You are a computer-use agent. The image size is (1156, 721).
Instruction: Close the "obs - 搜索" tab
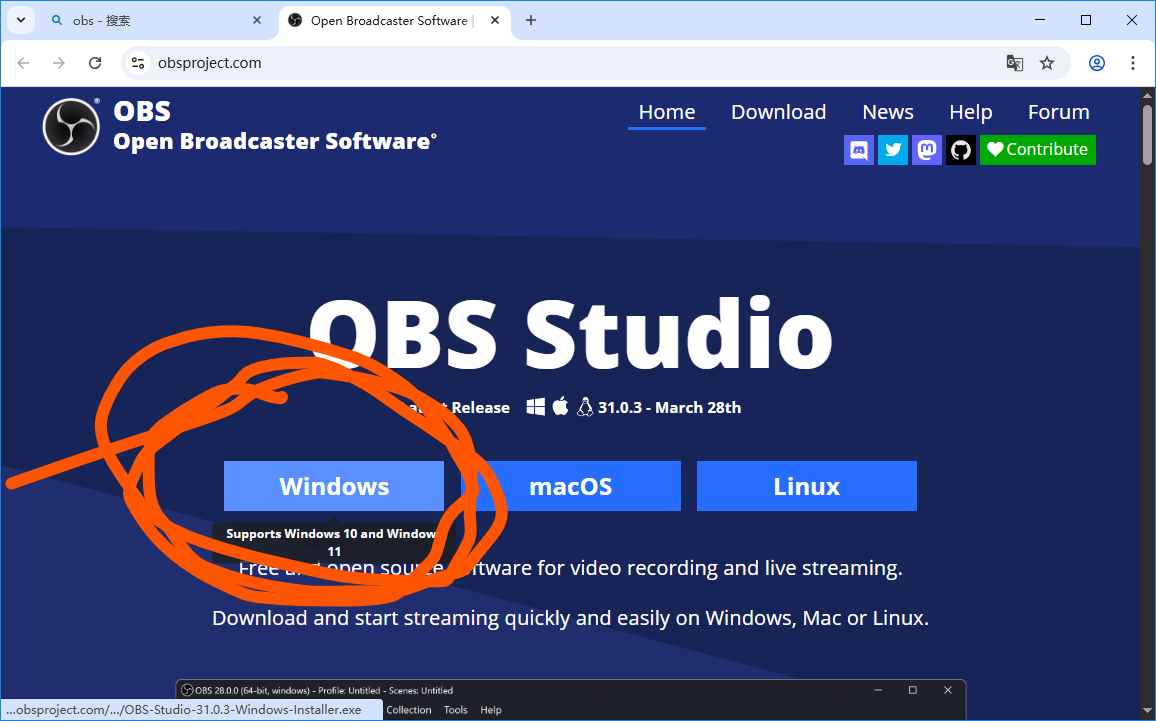tap(257, 21)
